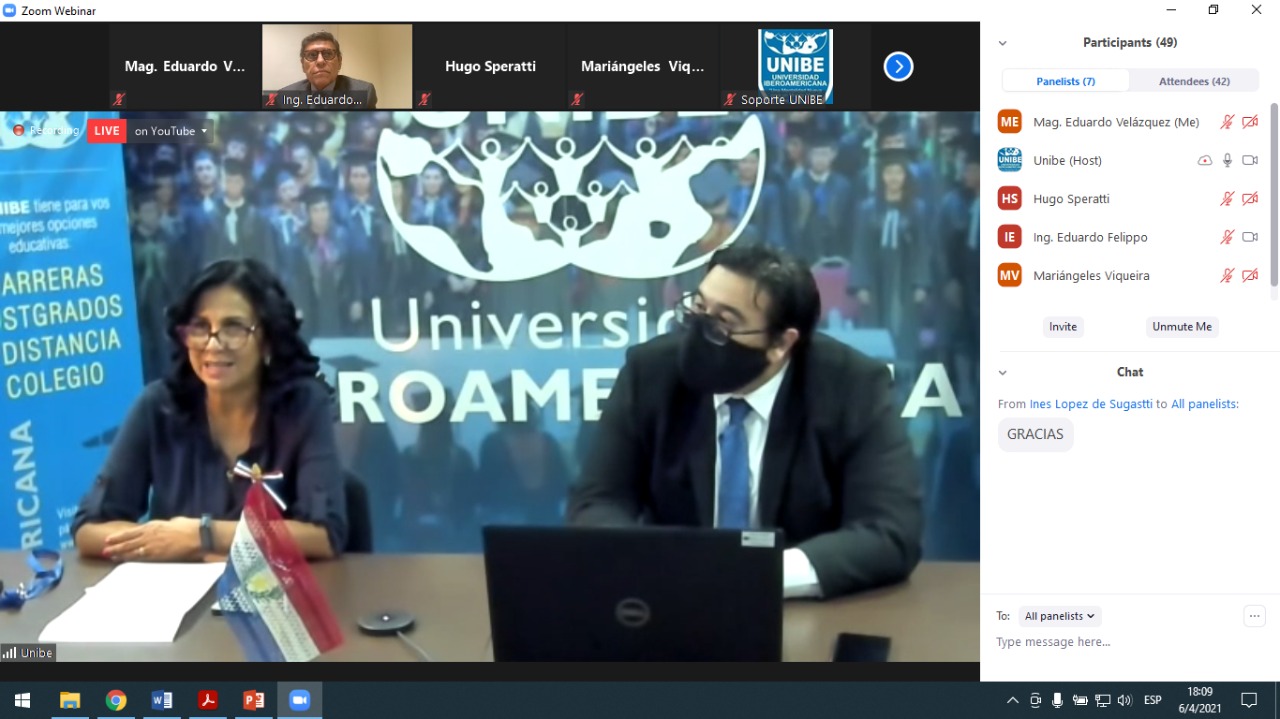Open the Windows Start menu
1280x719 pixels.
tap(22, 700)
